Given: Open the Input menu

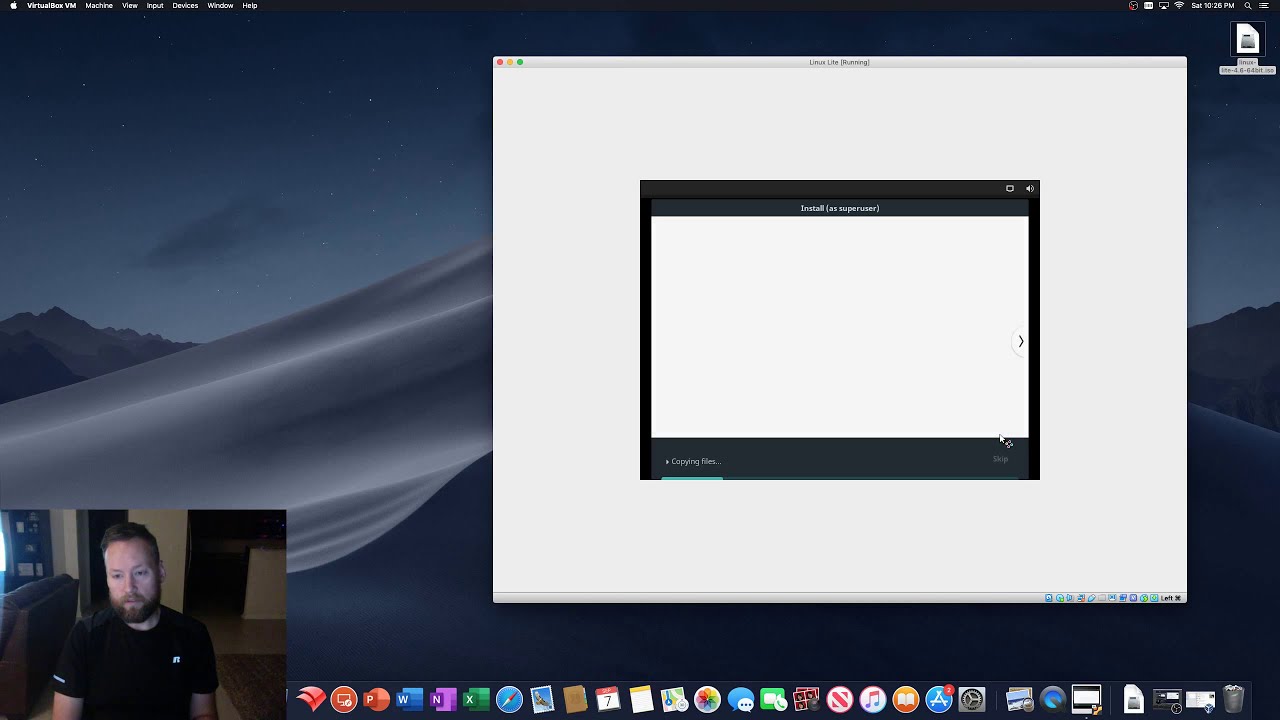Looking at the screenshot, I should [155, 6].
